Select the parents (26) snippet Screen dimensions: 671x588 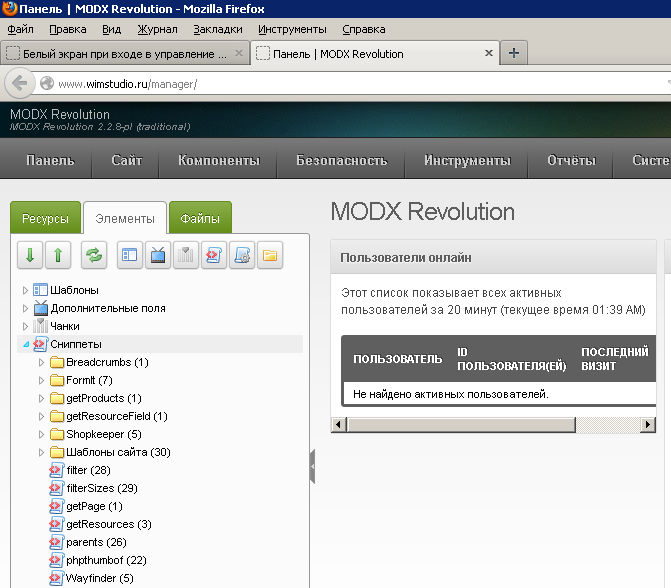click(x=96, y=542)
